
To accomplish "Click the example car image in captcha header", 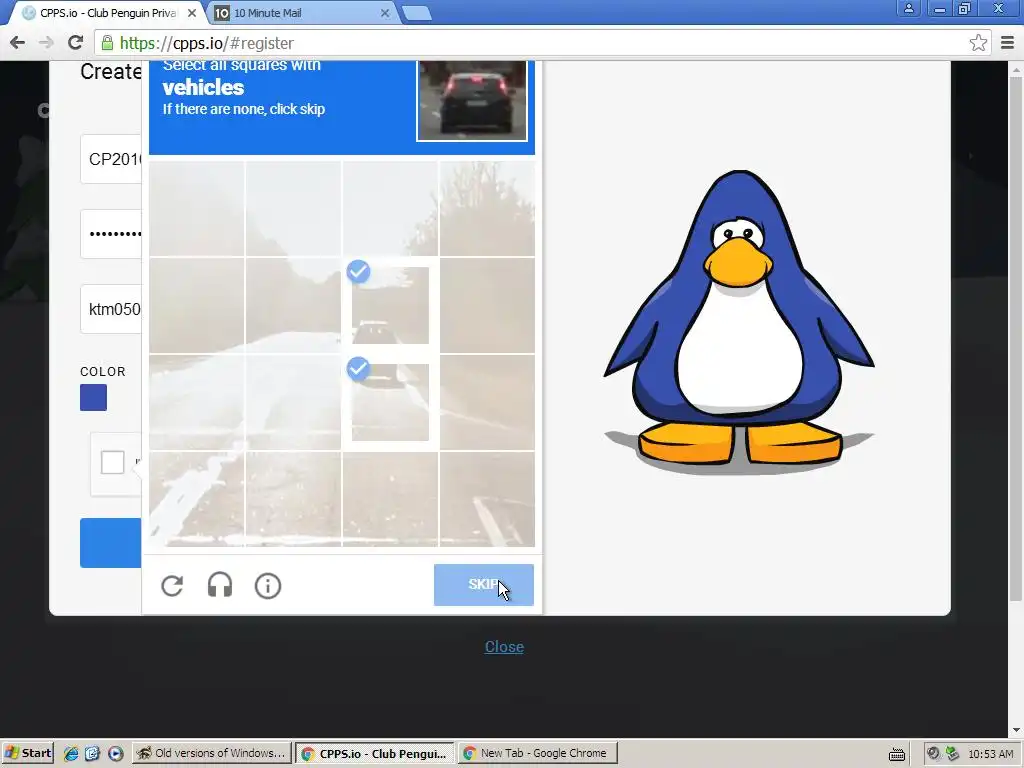I will pos(472,100).
